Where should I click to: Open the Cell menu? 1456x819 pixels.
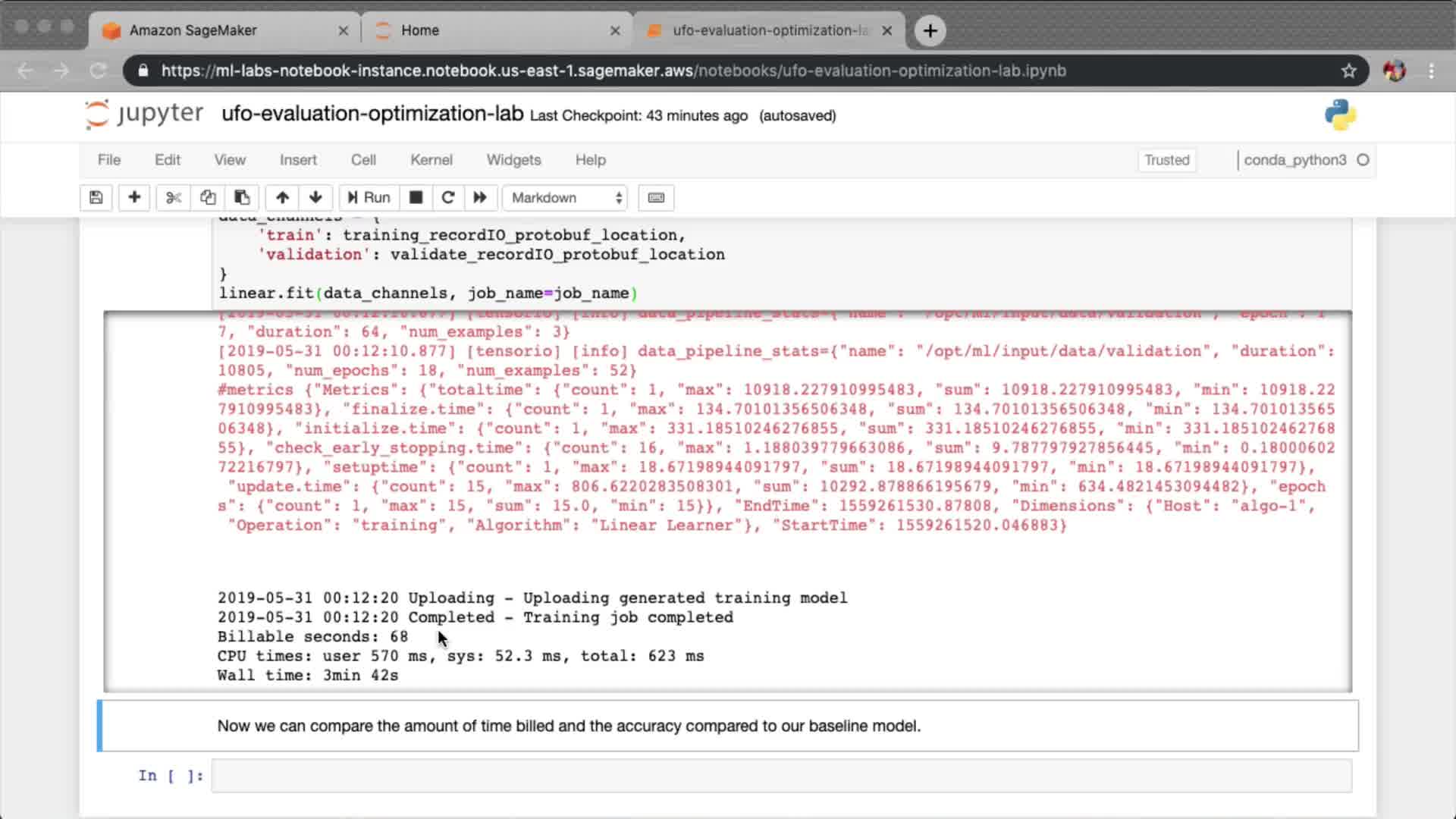click(x=363, y=160)
